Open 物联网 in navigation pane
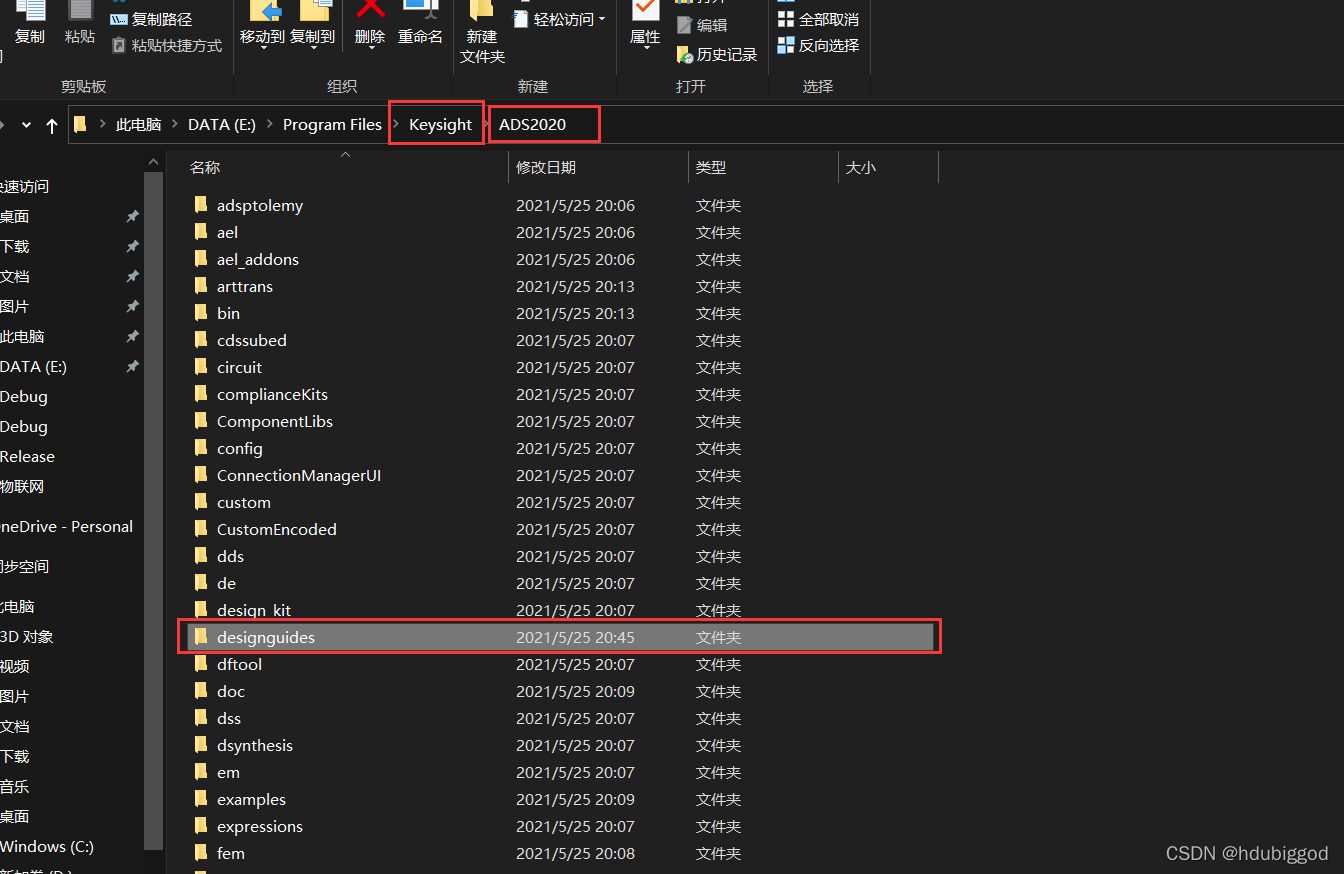 tap(22, 487)
